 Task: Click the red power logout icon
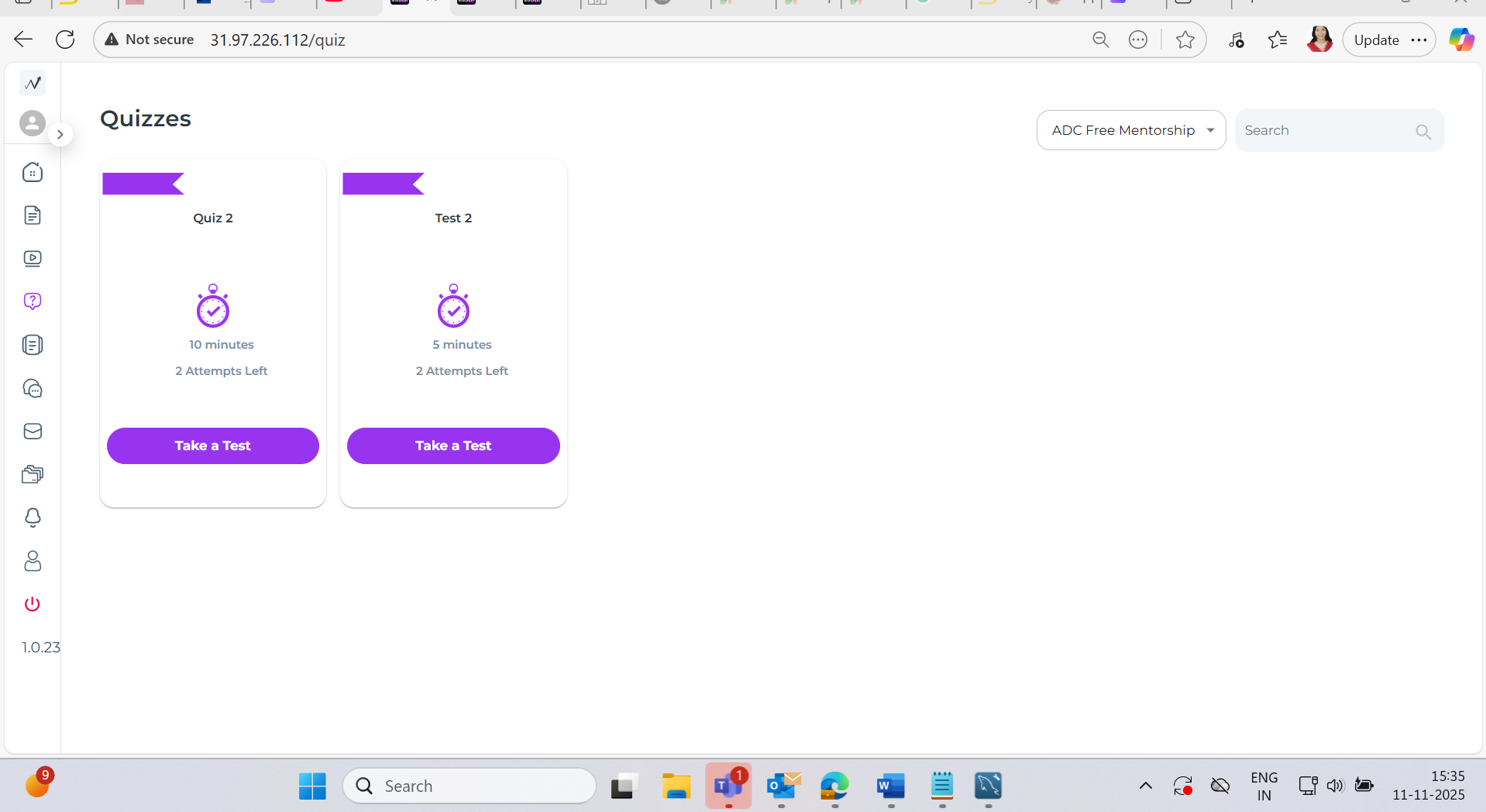click(x=33, y=604)
